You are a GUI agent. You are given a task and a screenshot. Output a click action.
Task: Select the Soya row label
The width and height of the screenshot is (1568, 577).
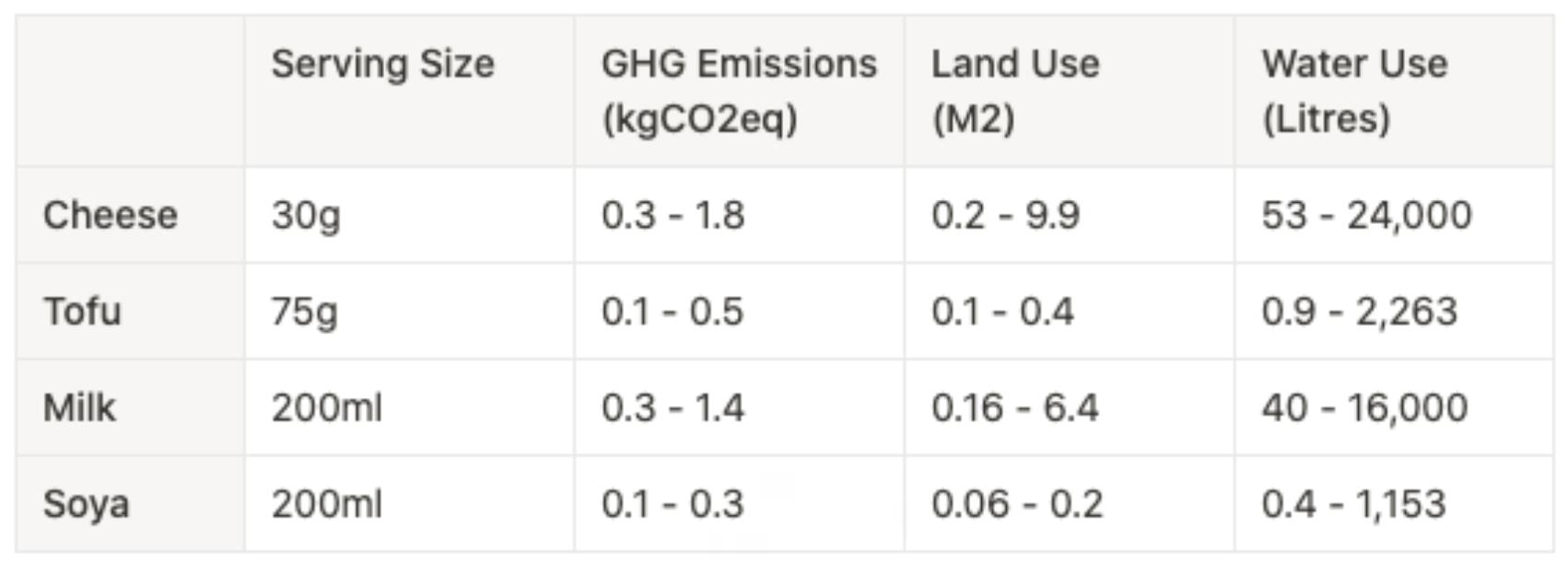pos(86,504)
